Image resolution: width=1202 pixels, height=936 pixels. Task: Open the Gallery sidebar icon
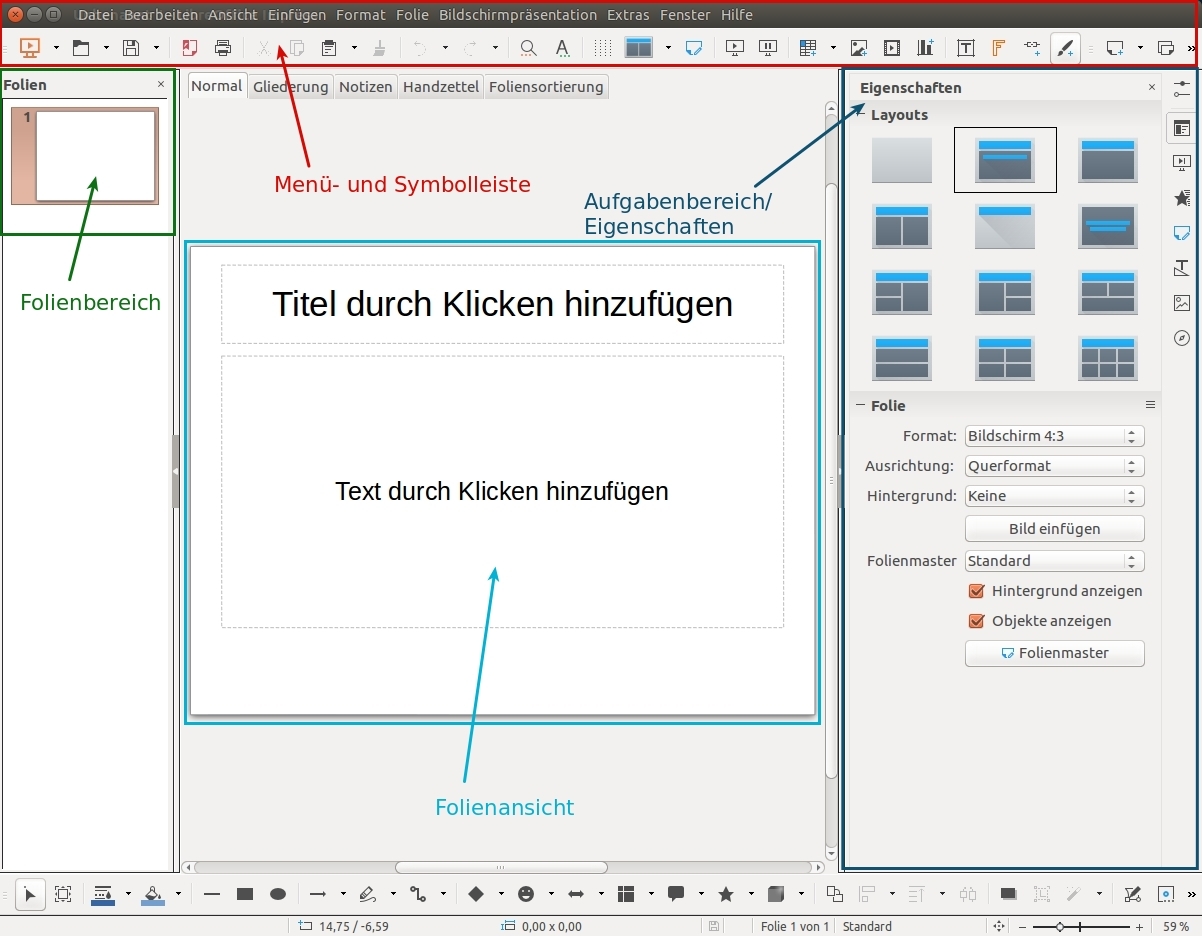click(1182, 302)
